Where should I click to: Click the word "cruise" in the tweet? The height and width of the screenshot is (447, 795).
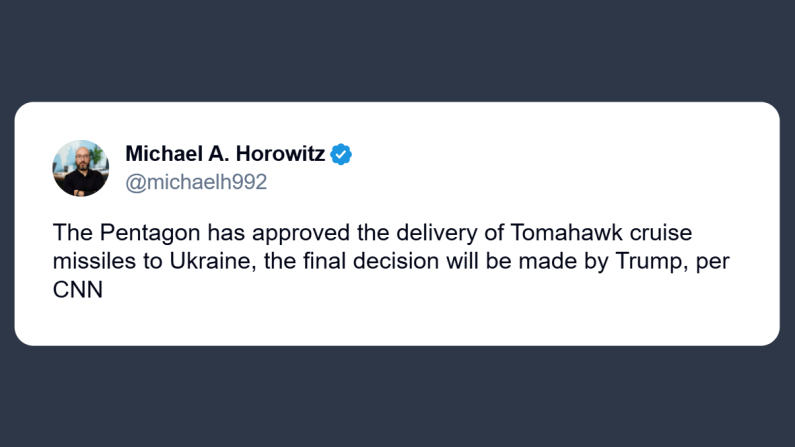pos(658,235)
